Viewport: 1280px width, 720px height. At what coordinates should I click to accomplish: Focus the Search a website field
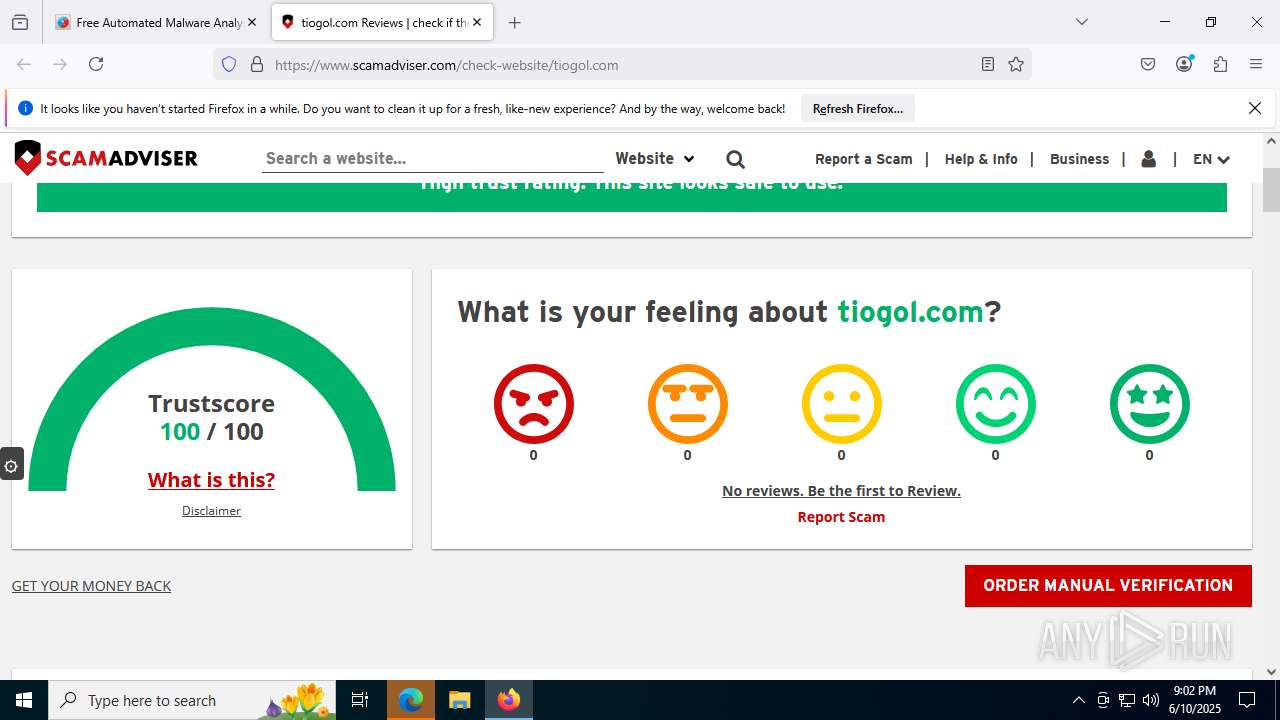click(x=432, y=158)
